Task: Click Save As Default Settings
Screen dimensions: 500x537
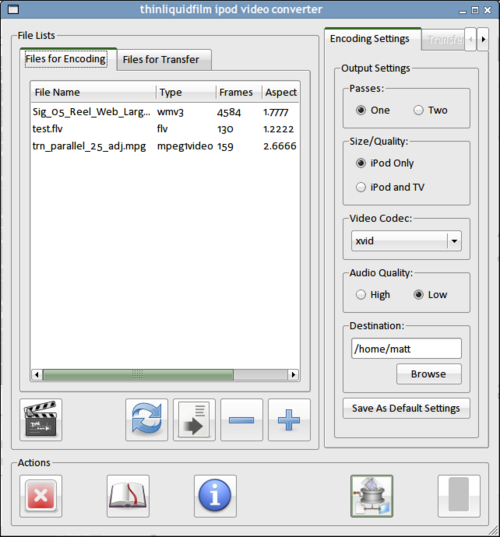Action: coord(406,408)
